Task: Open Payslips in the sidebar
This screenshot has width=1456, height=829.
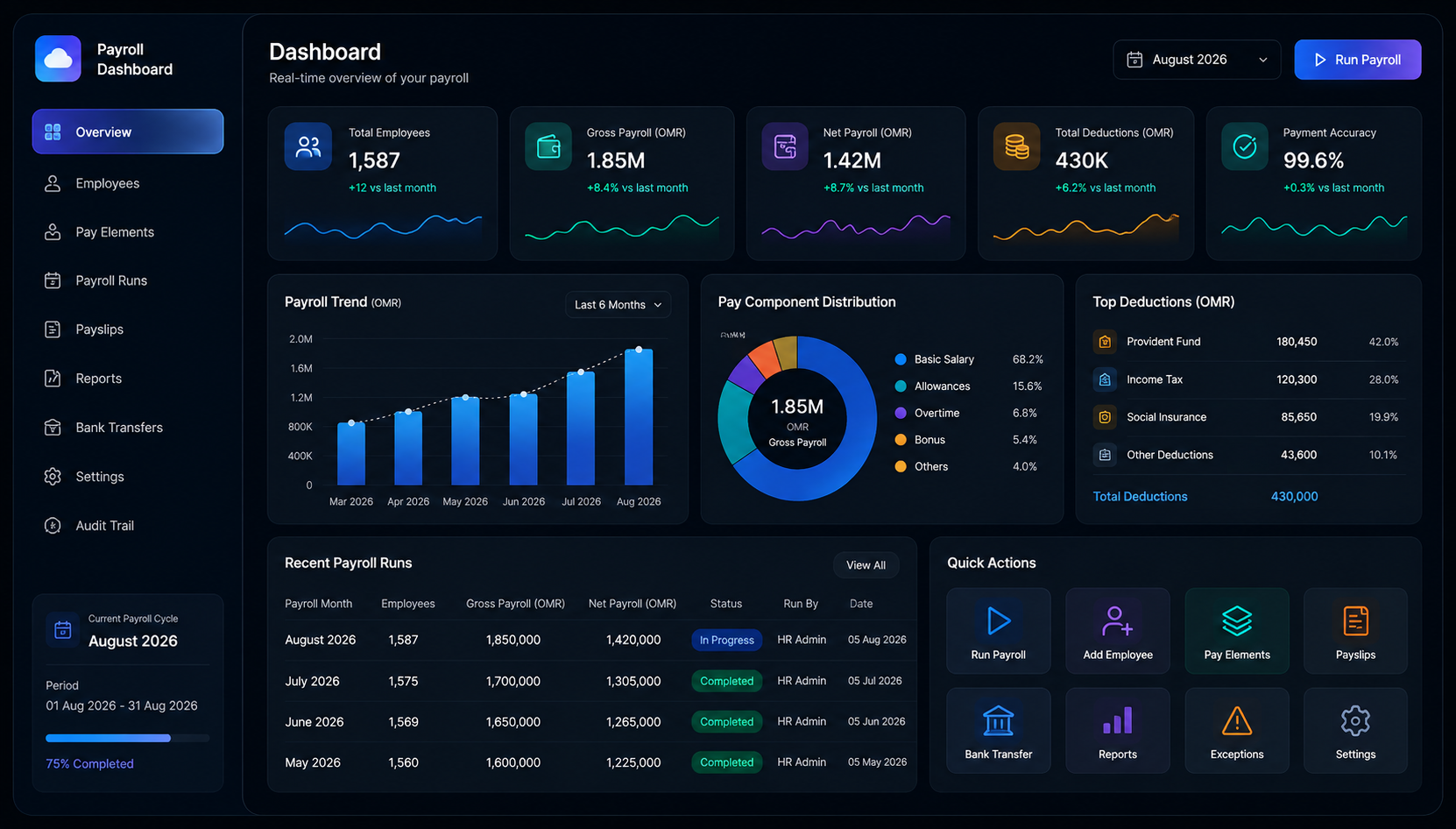Action: 128,329
